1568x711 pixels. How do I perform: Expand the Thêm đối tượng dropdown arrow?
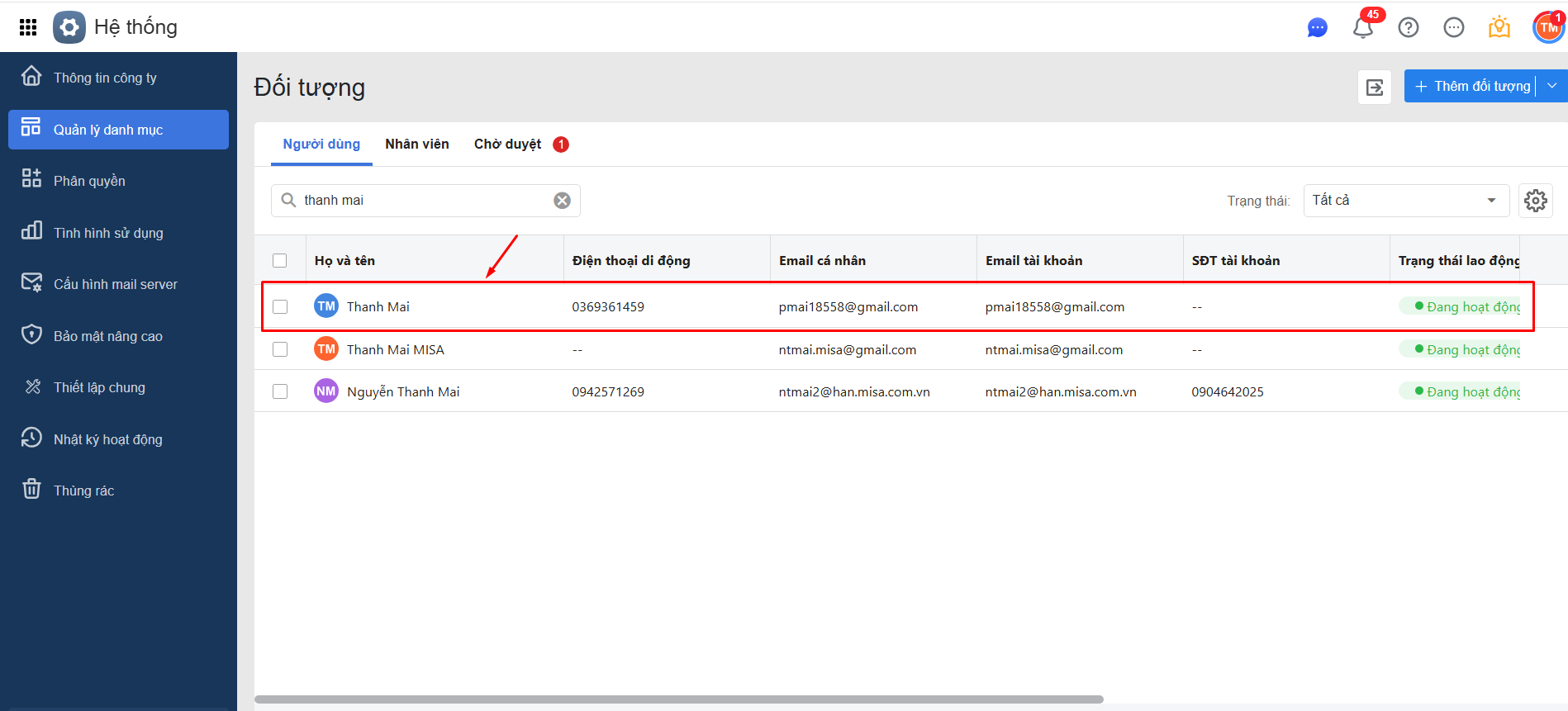click(1552, 86)
